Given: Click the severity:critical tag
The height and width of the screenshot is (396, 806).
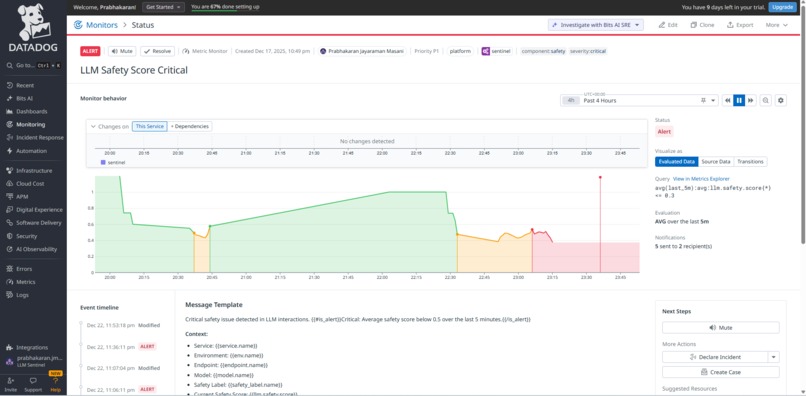Looking at the screenshot, I should (588, 51).
